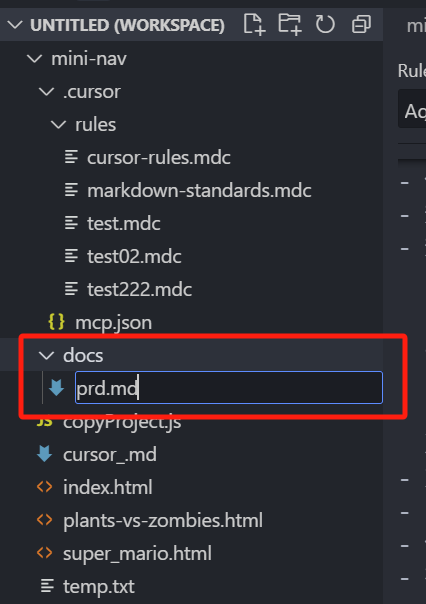Open test222.mdc file

pos(139,290)
